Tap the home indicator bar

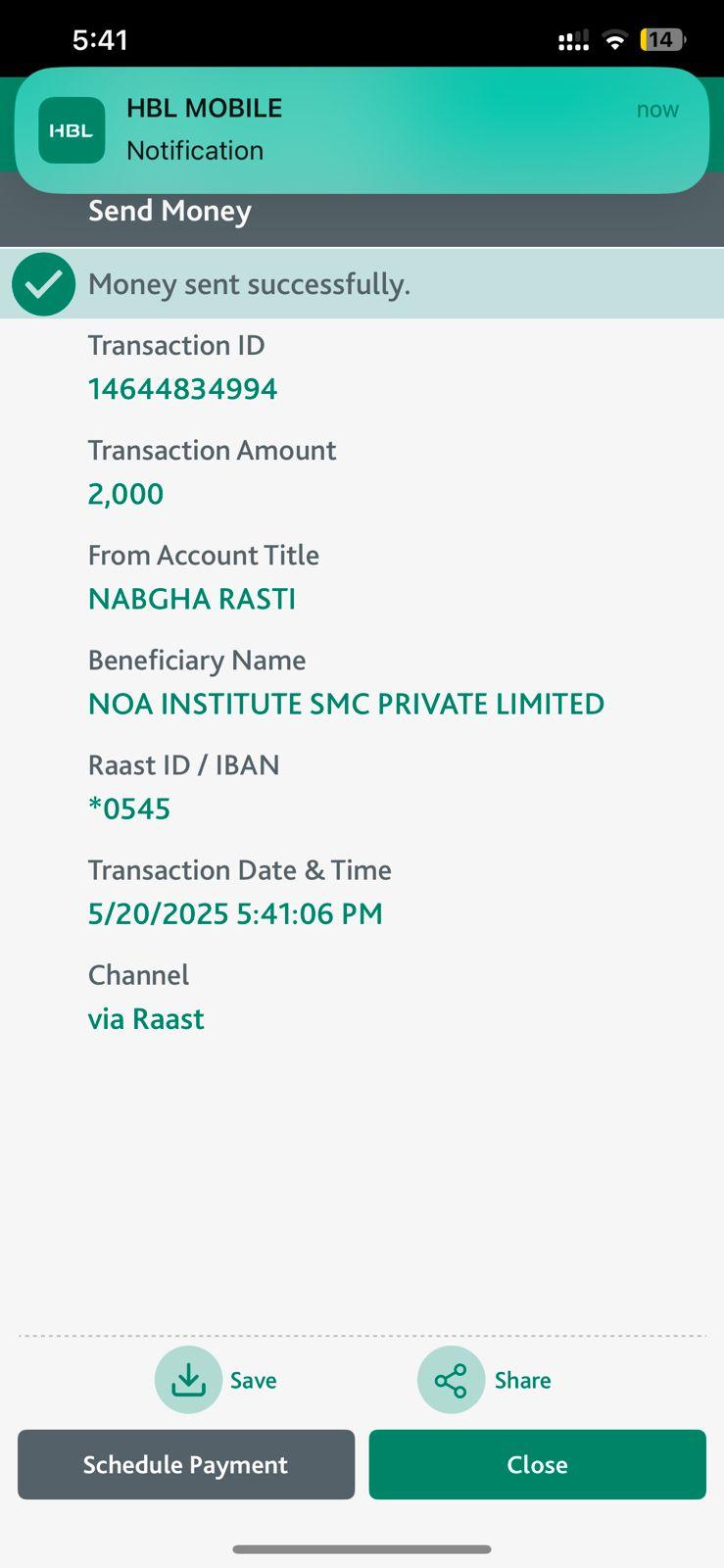362,1549
